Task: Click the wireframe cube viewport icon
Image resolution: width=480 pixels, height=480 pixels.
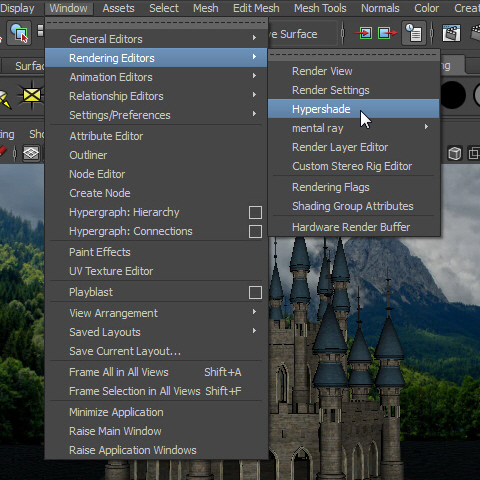Action: (x=455, y=154)
